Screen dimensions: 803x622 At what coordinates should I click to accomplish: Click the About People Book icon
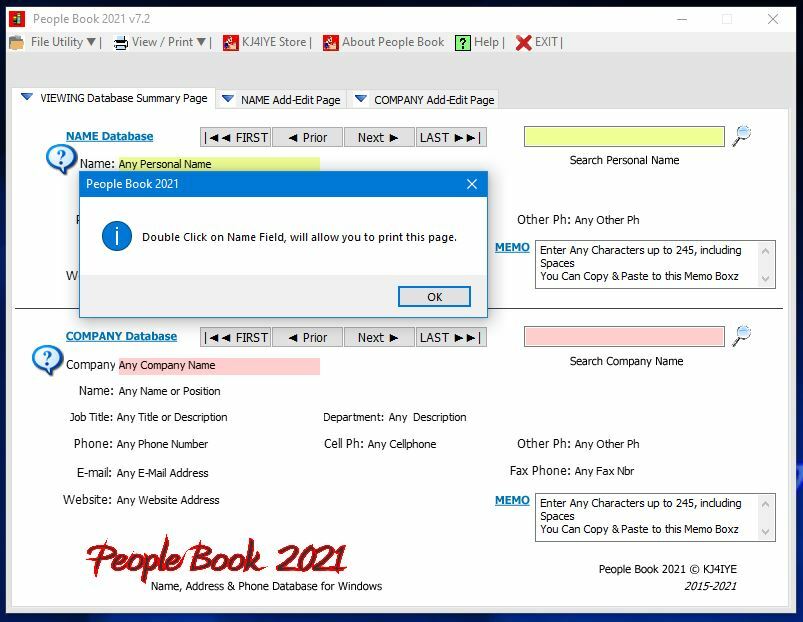(x=331, y=43)
